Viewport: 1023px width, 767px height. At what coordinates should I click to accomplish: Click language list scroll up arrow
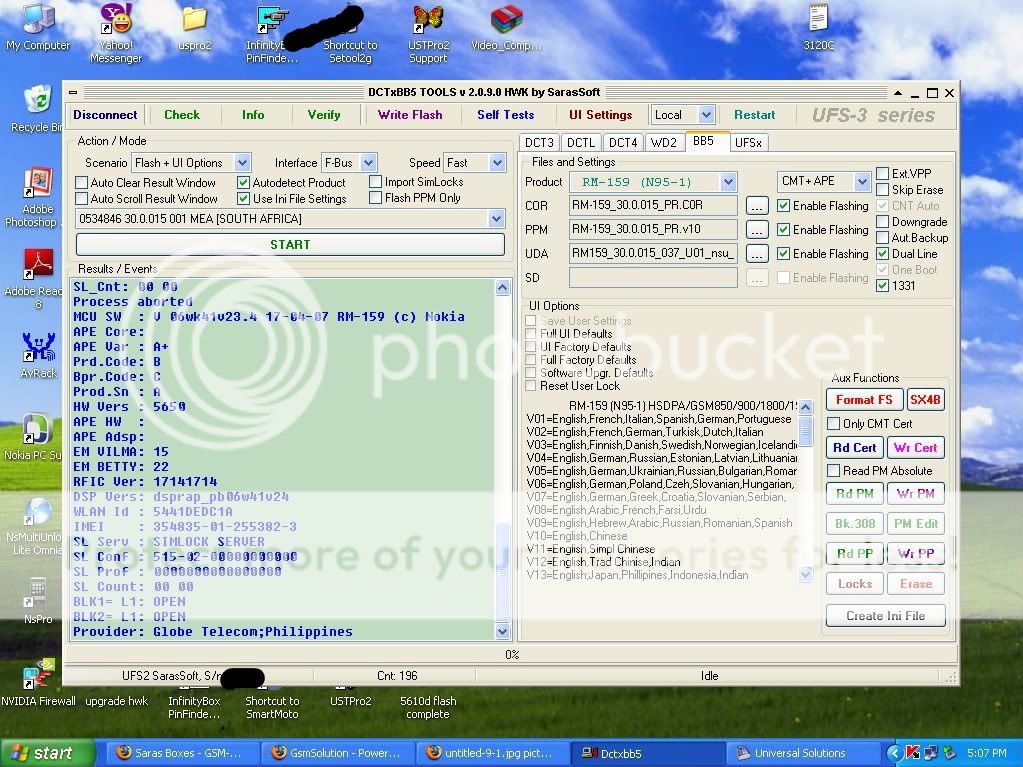[806, 407]
